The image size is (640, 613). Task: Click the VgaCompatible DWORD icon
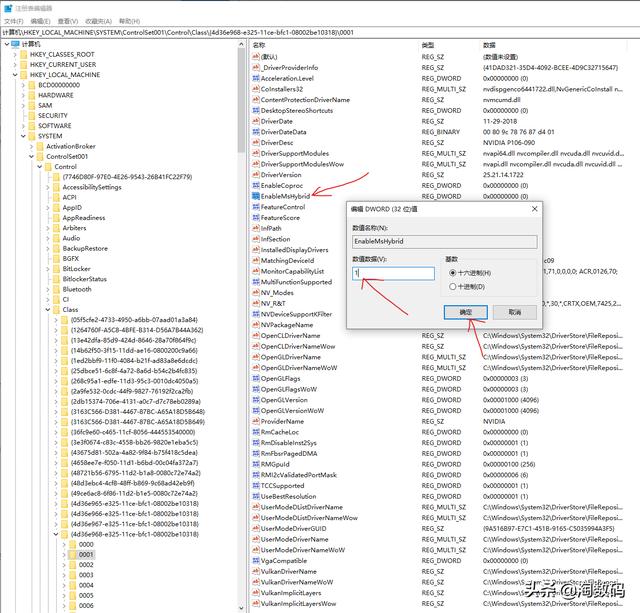click(x=256, y=561)
